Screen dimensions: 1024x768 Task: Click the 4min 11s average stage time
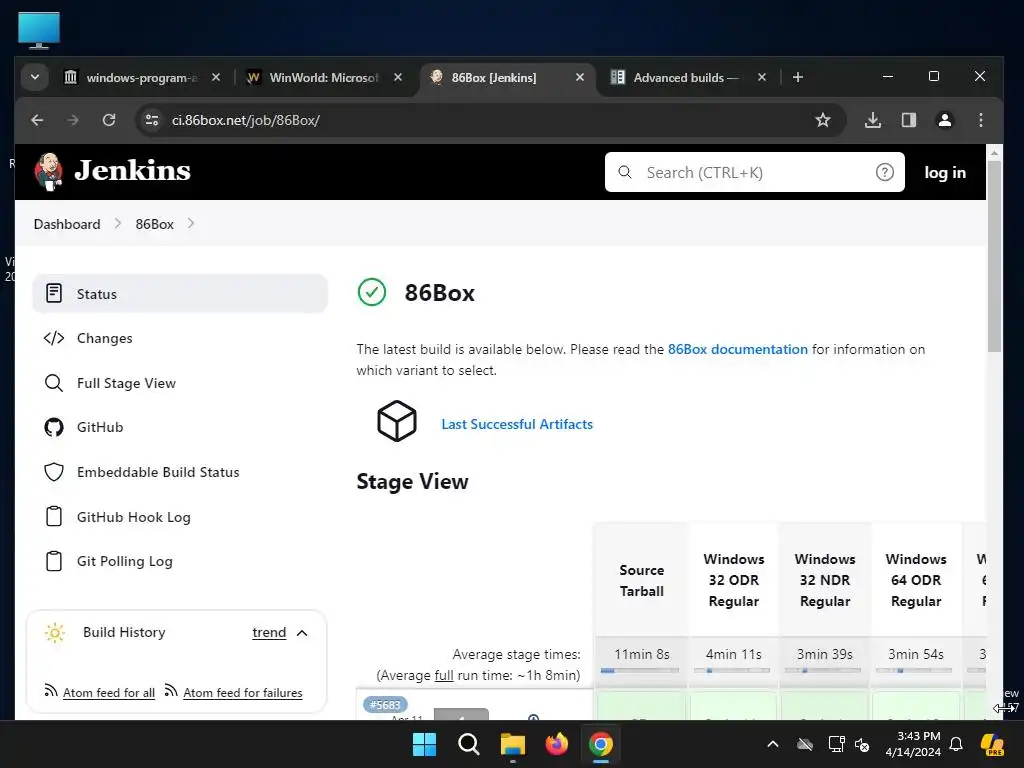click(x=733, y=654)
